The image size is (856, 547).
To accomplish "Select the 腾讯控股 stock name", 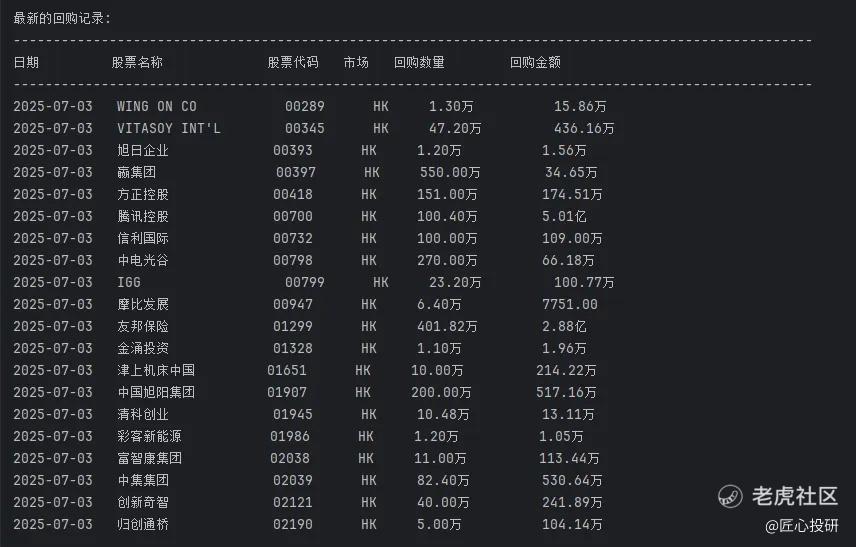I will [143, 216].
